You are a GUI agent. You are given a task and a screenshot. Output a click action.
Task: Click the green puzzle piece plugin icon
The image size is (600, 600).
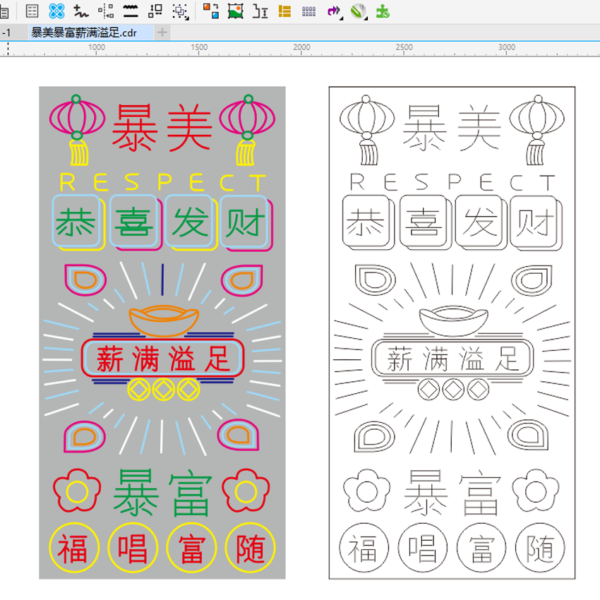pos(383,11)
